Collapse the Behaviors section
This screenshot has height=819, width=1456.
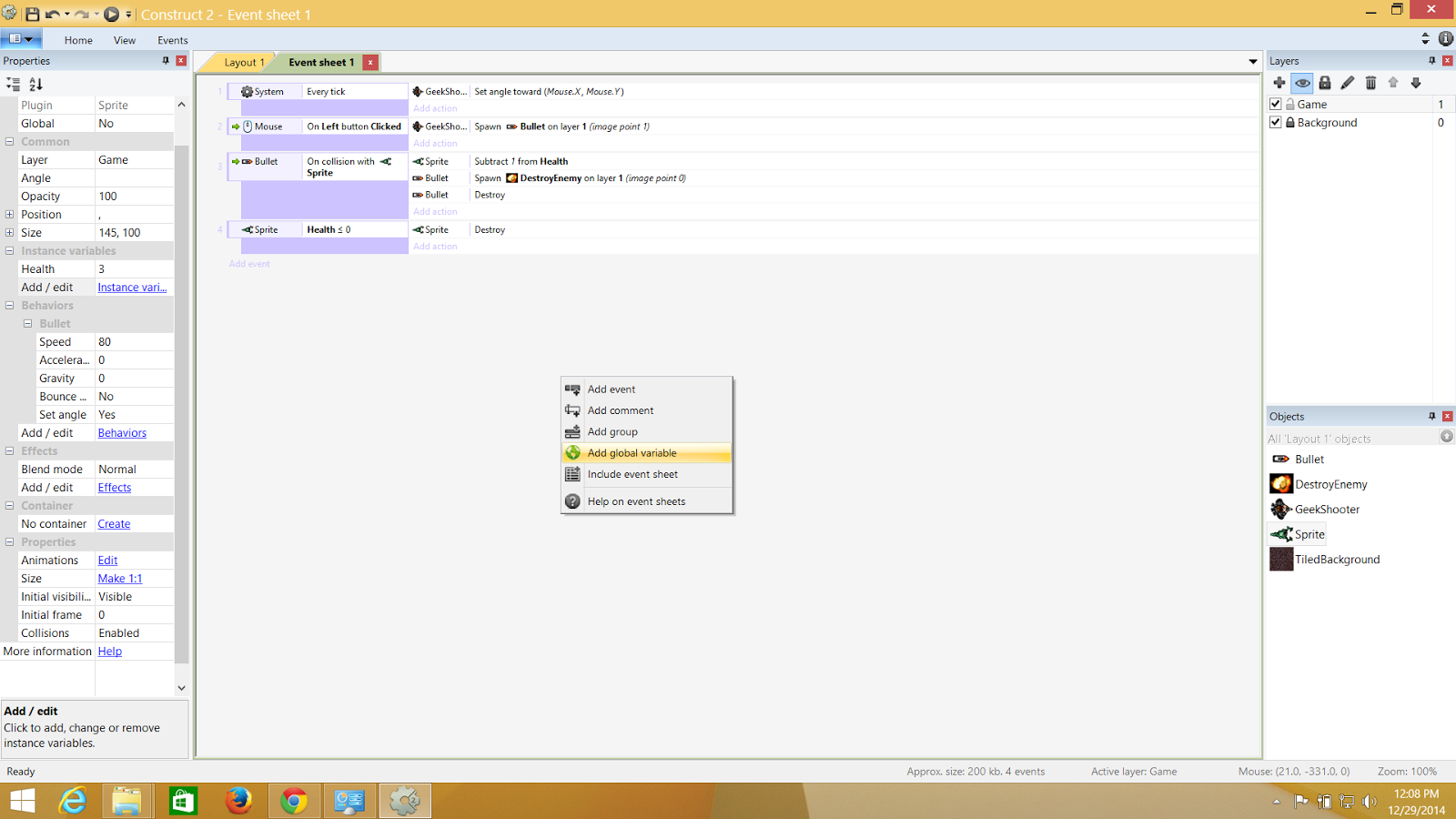(x=9, y=306)
